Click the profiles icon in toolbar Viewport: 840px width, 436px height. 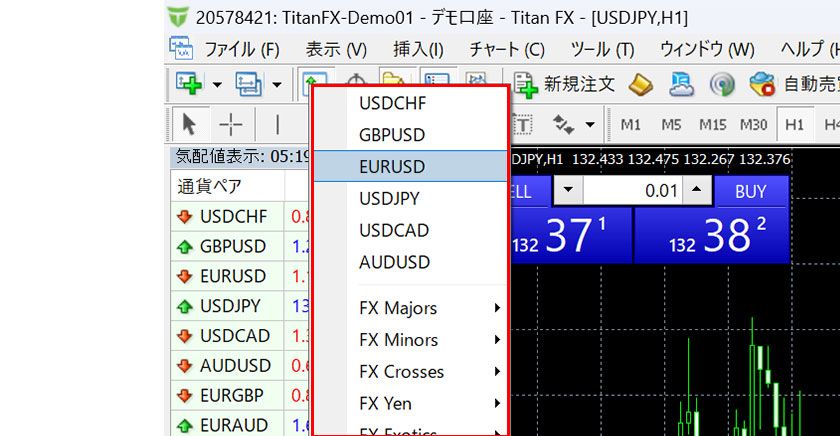pos(249,84)
